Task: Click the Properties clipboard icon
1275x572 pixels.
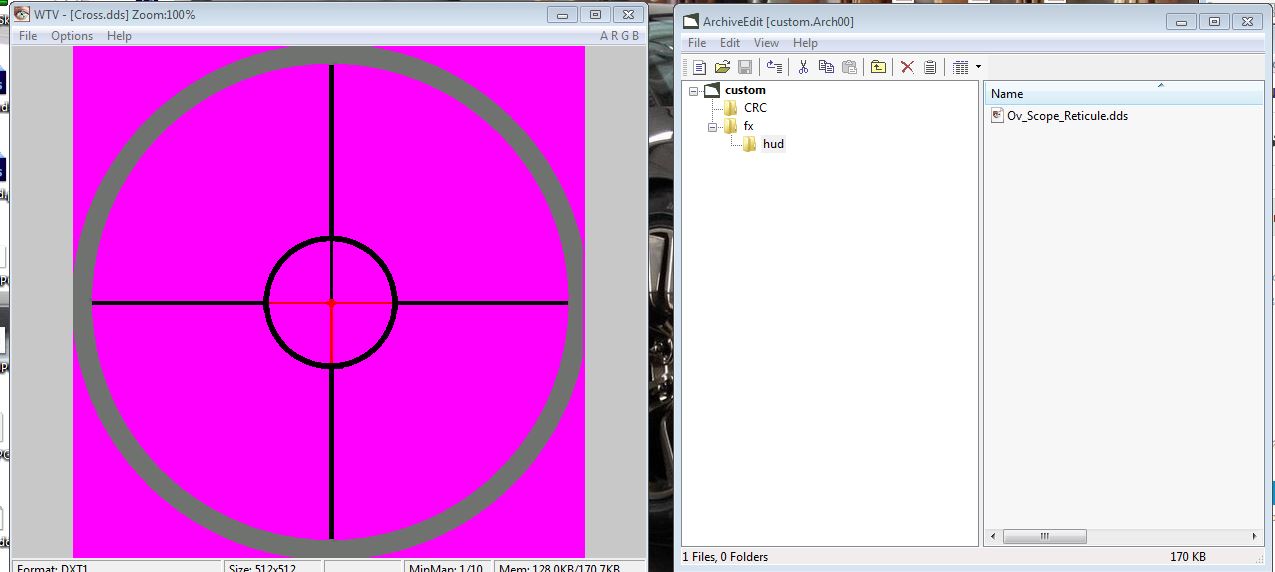Action: pos(930,67)
